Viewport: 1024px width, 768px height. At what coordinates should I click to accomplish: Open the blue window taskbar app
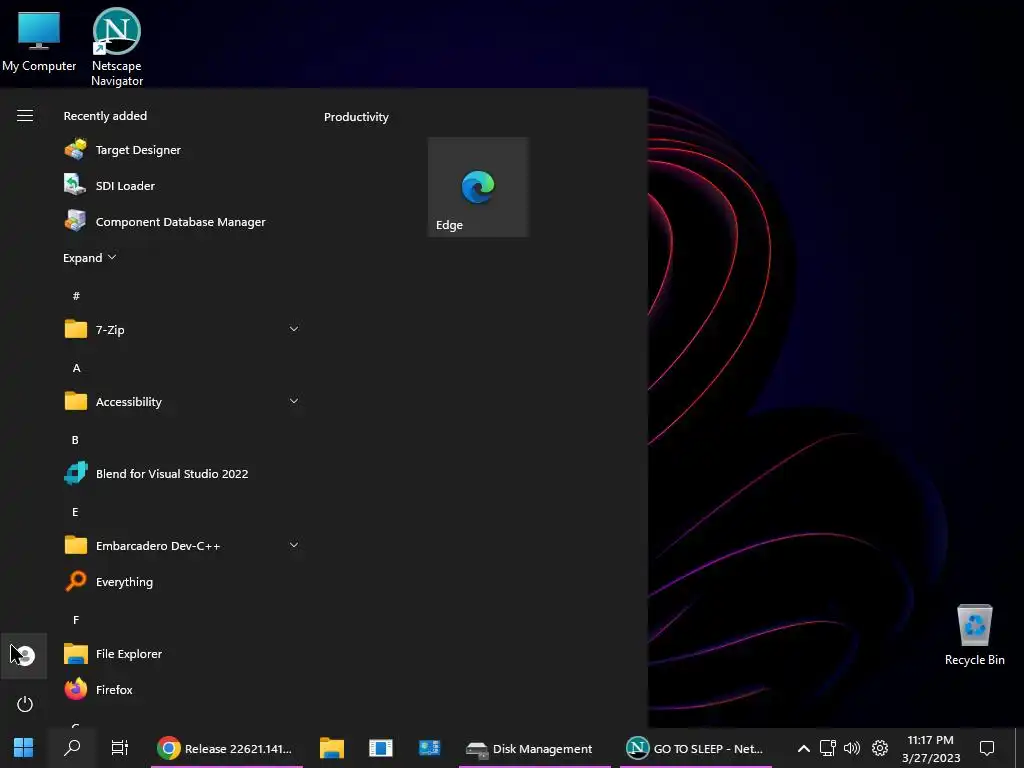[381, 748]
